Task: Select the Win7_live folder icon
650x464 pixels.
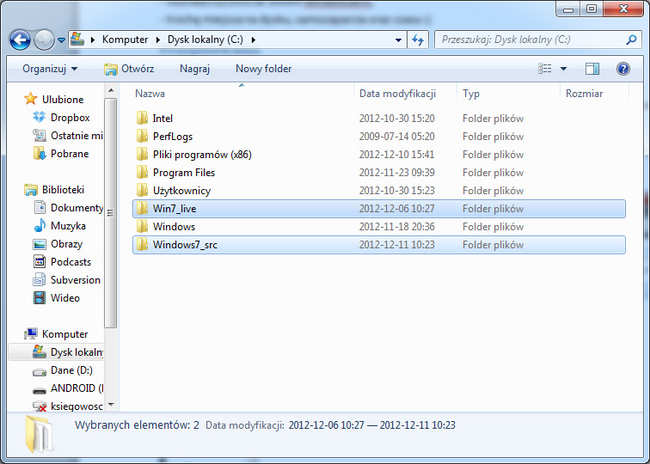Action: tap(142, 209)
